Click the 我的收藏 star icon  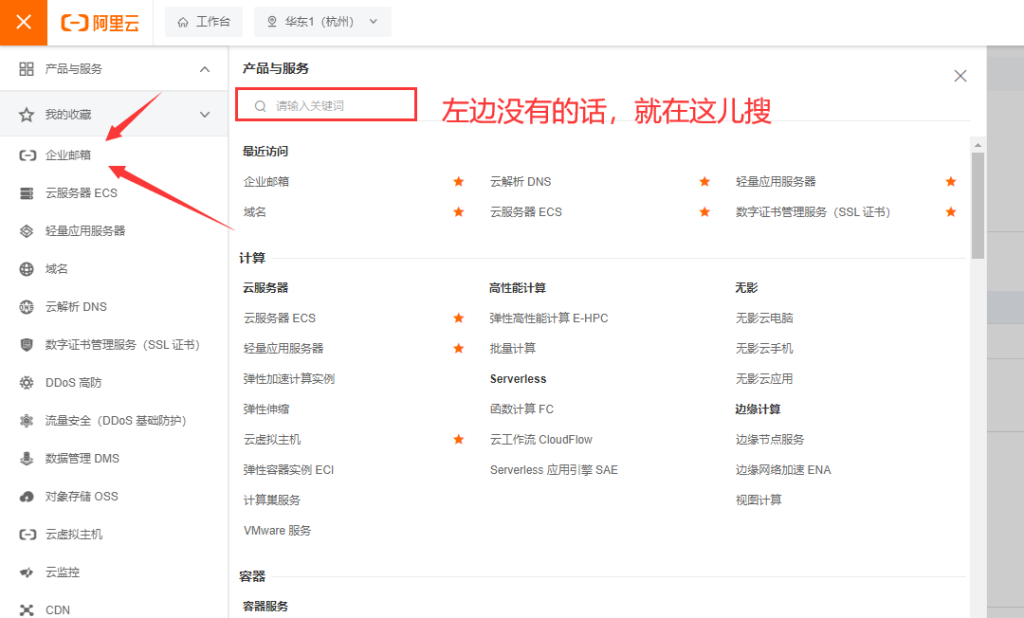coord(26,115)
